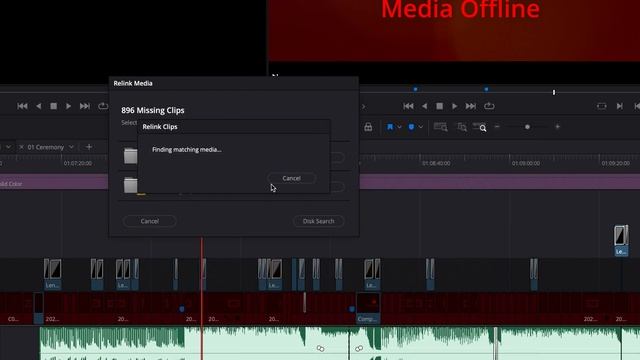640x360 pixels.
Task: Click the right blue marker on the viewer scrub bar
Action: (x=486, y=89)
